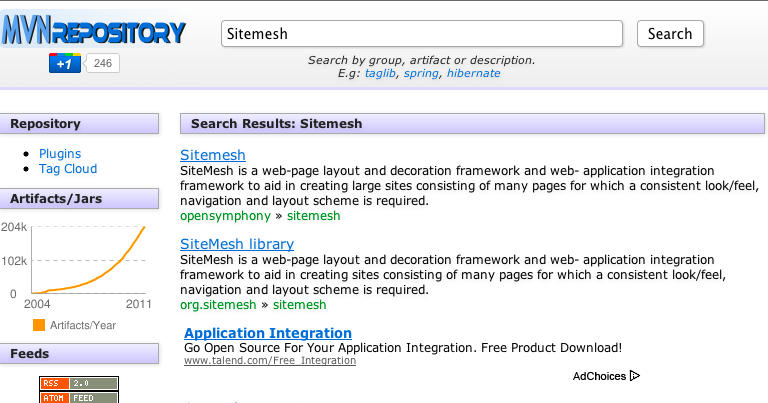Open the Tag Cloud link
The height and width of the screenshot is (403, 768).
(68, 169)
